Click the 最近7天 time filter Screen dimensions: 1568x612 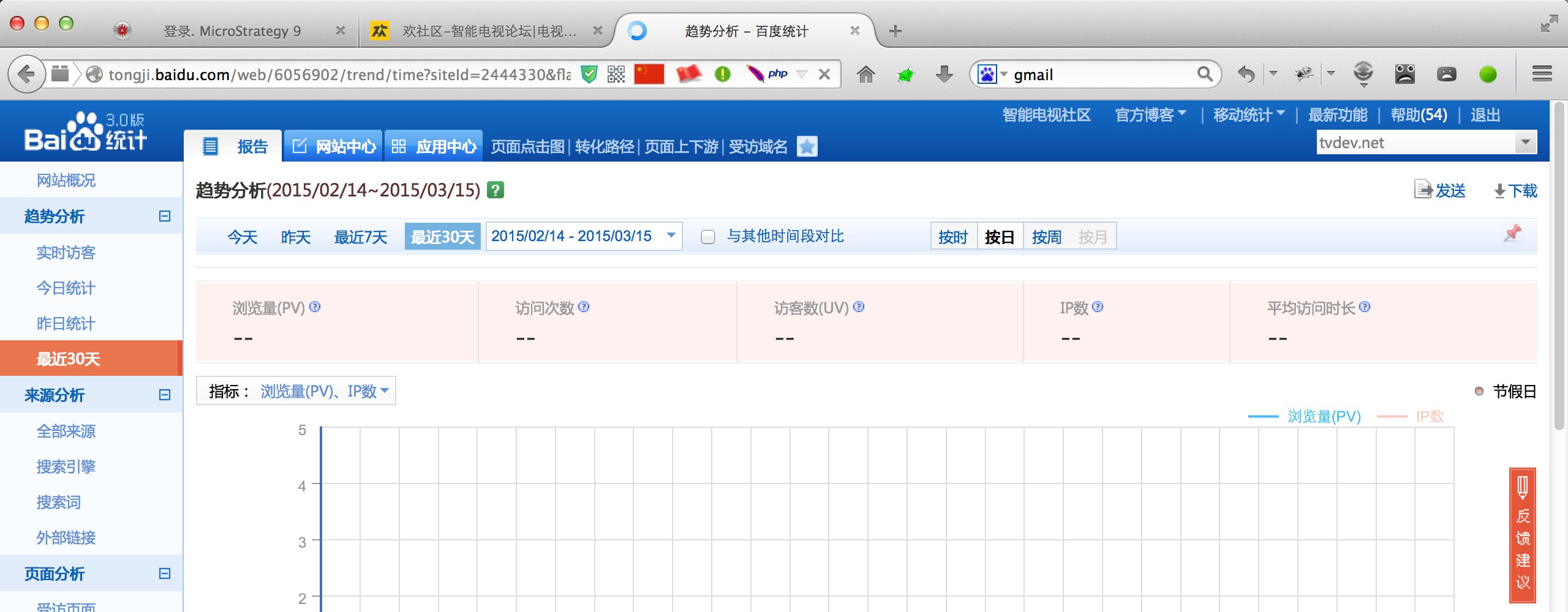pos(361,237)
